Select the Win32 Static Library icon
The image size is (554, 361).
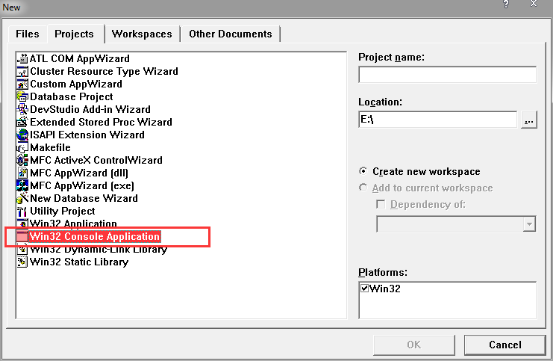pyautogui.click(x=22, y=262)
